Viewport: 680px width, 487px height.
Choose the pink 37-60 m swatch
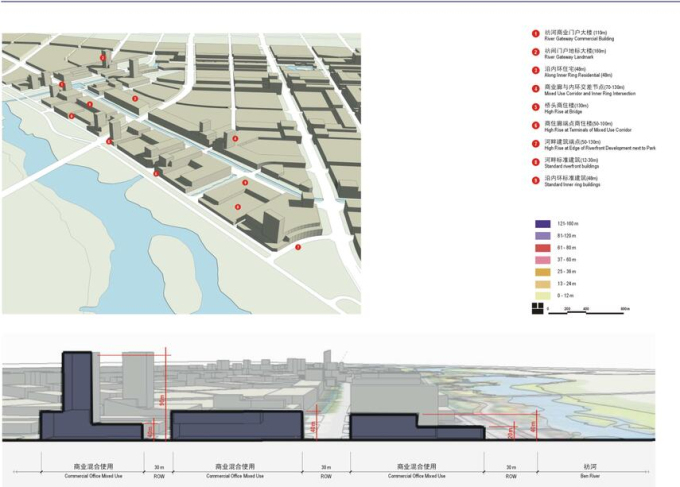click(x=542, y=261)
